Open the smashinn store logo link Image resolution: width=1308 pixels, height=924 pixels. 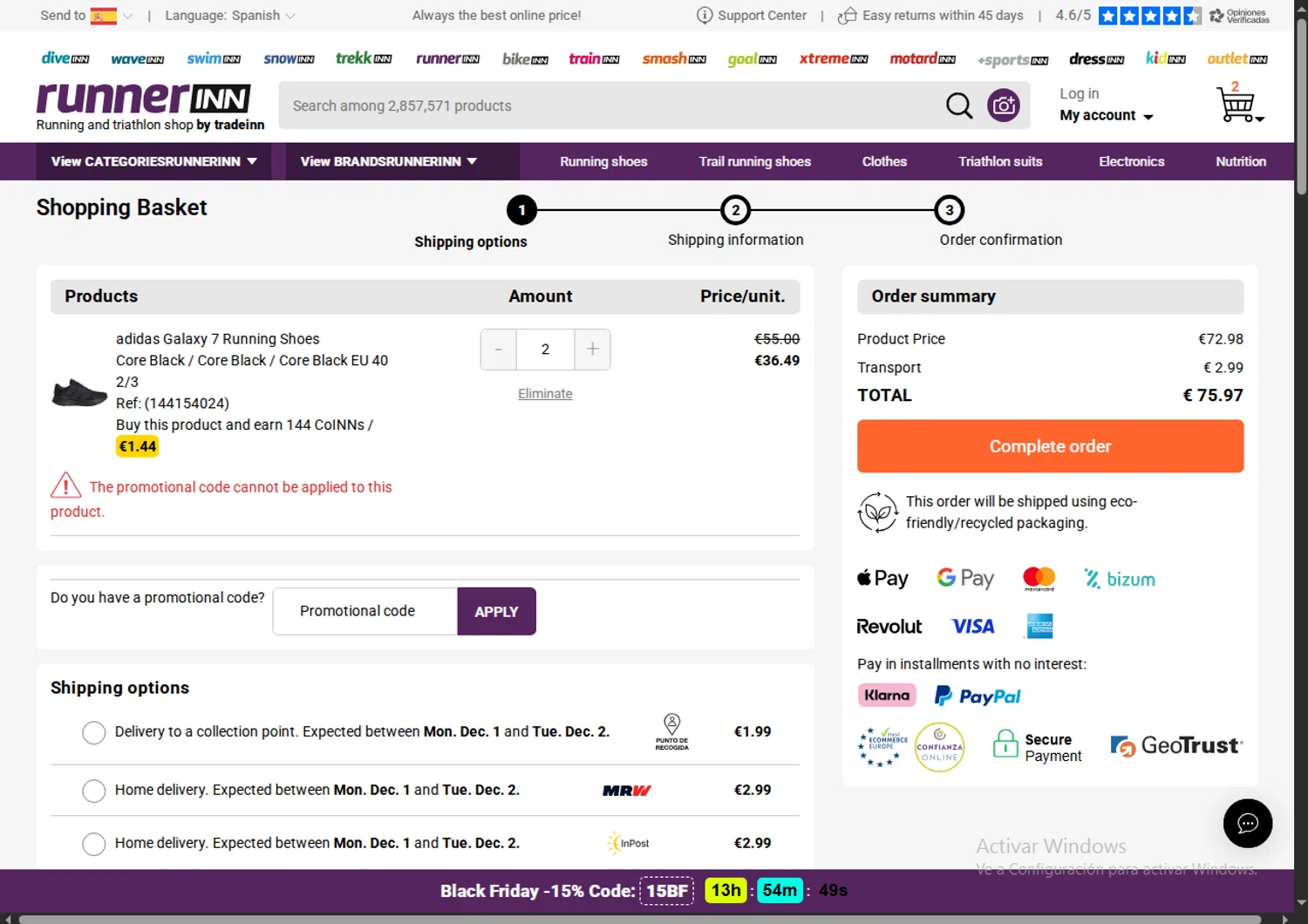tap(674, 58)
